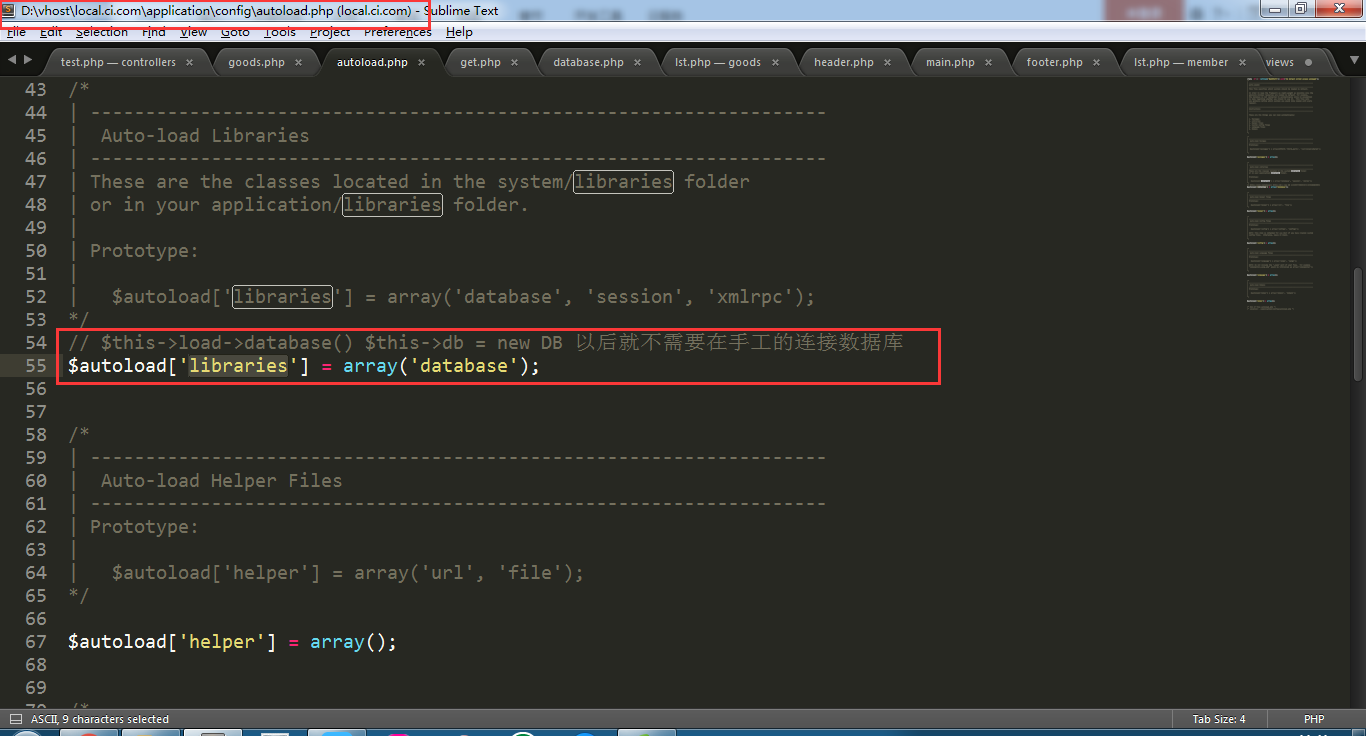Viewport: 1366px width, 736px height.
Task: Click the unsaved dot on the views tab
Action: click(1308, 62)
